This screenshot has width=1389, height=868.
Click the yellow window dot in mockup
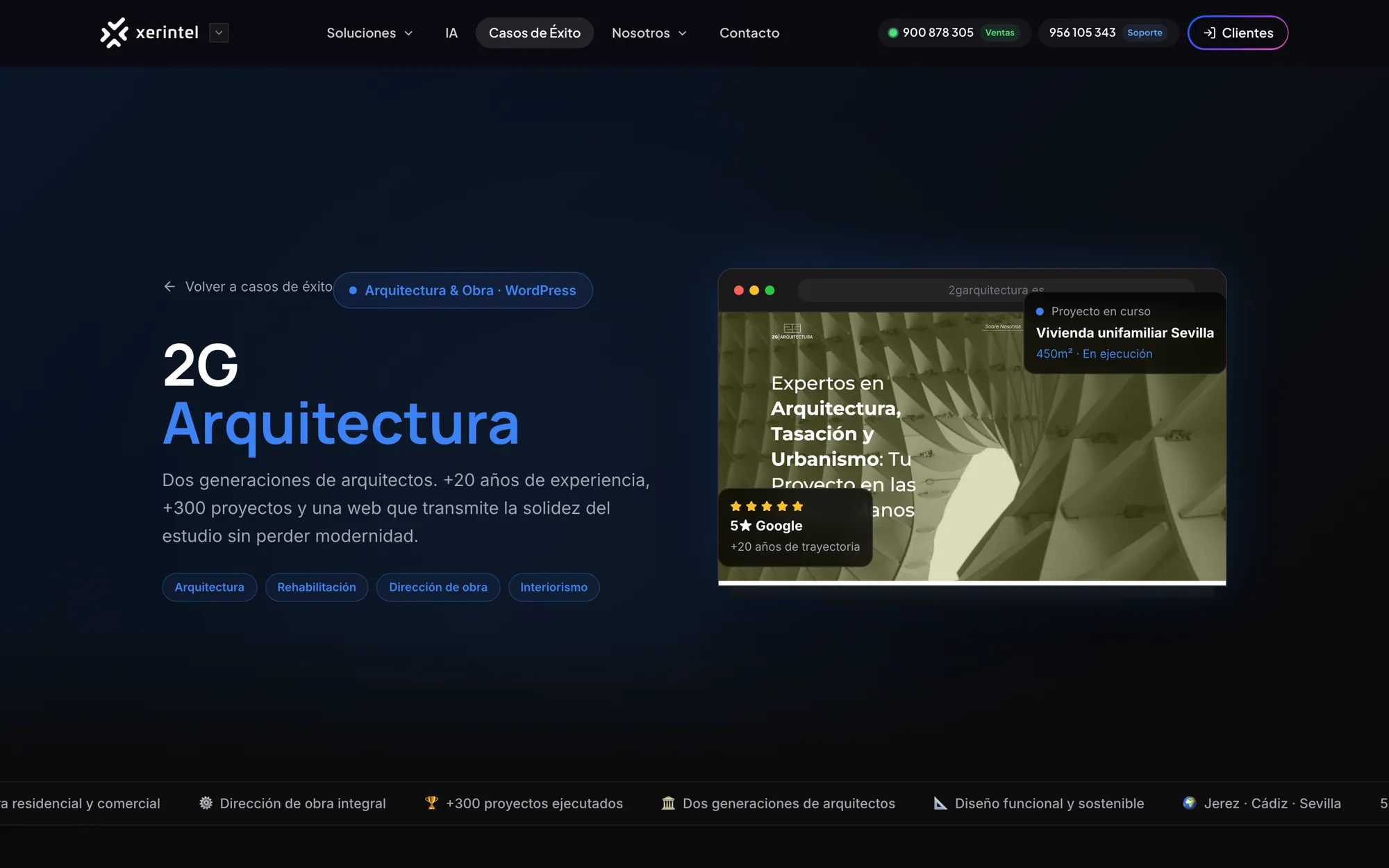click(x=754, y=290)
